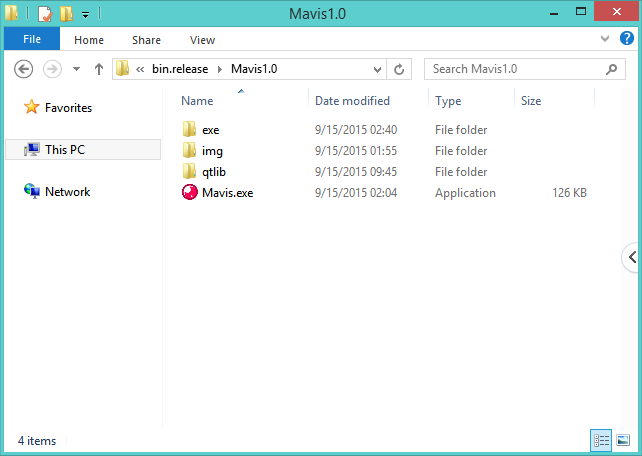Image resolution: width=642 pixels, height=456 pixels.
Task: Switch to the Home ribbon tab
Action: click(x=89, y=40)
